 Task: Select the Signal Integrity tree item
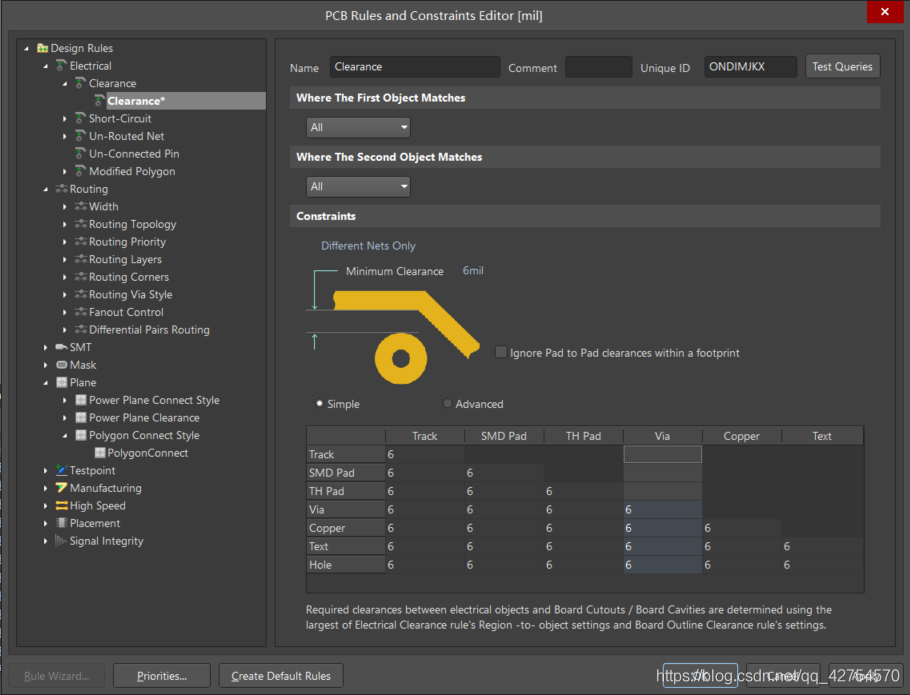[106, 541]
